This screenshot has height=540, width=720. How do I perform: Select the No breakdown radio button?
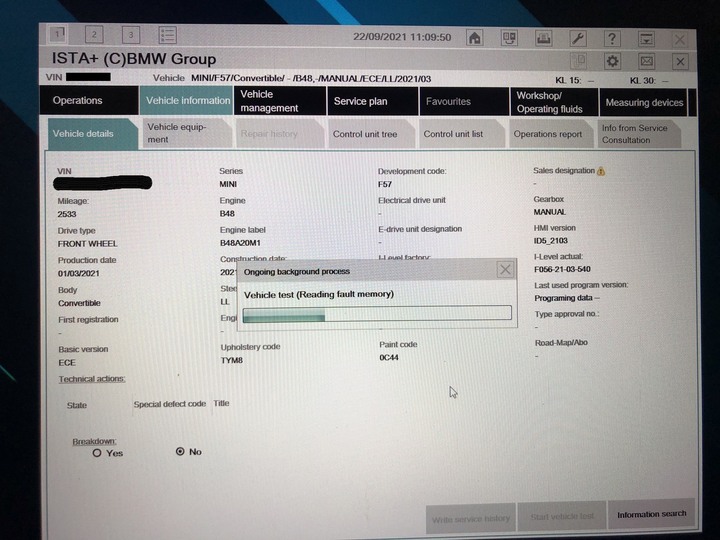point(180,451)
